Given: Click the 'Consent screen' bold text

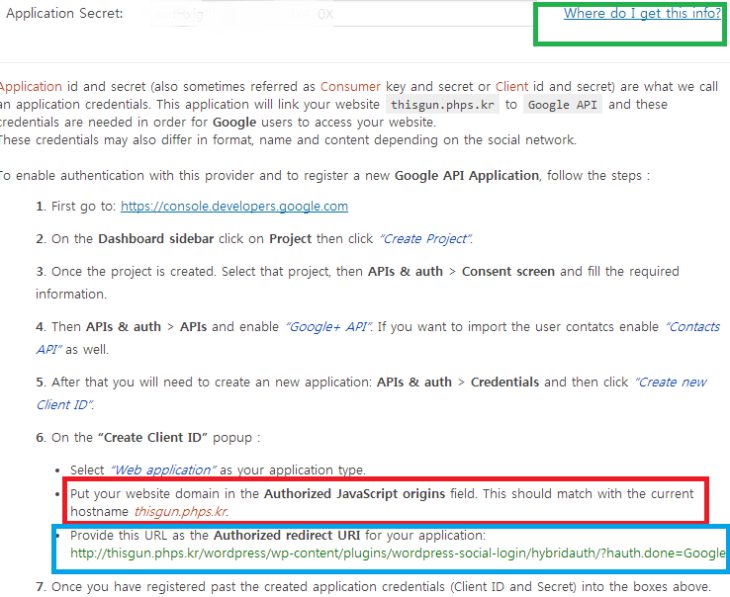Looking at the screenshot, I should click(x=508, y=271).
